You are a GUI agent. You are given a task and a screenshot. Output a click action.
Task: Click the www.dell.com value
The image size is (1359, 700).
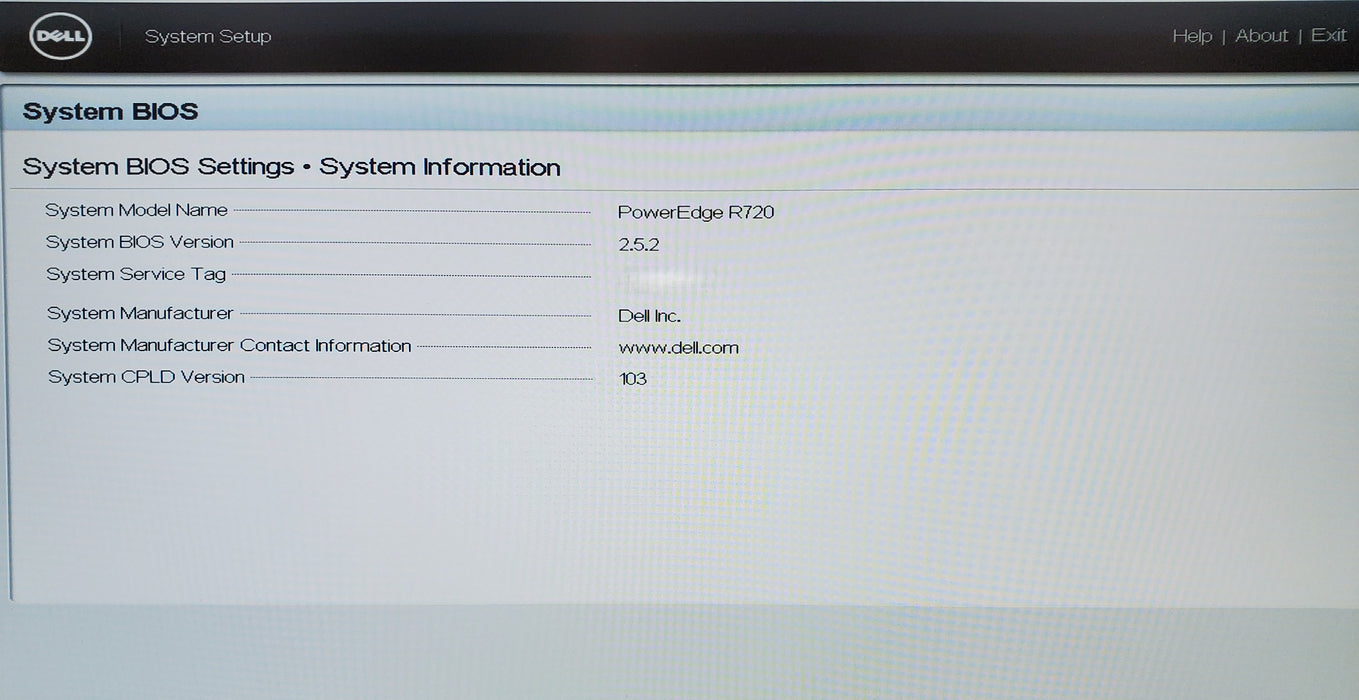[x=679, y=348]
